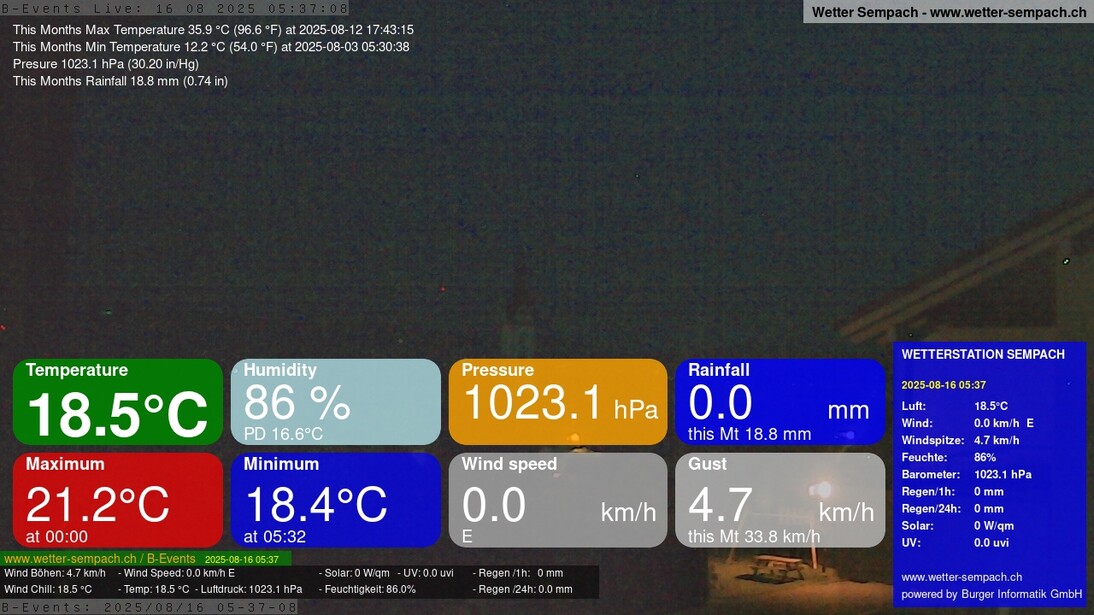
Task: Click 'Feuchtigkeit: 86.0%' in status strip
Action: [x=370, y=589]
